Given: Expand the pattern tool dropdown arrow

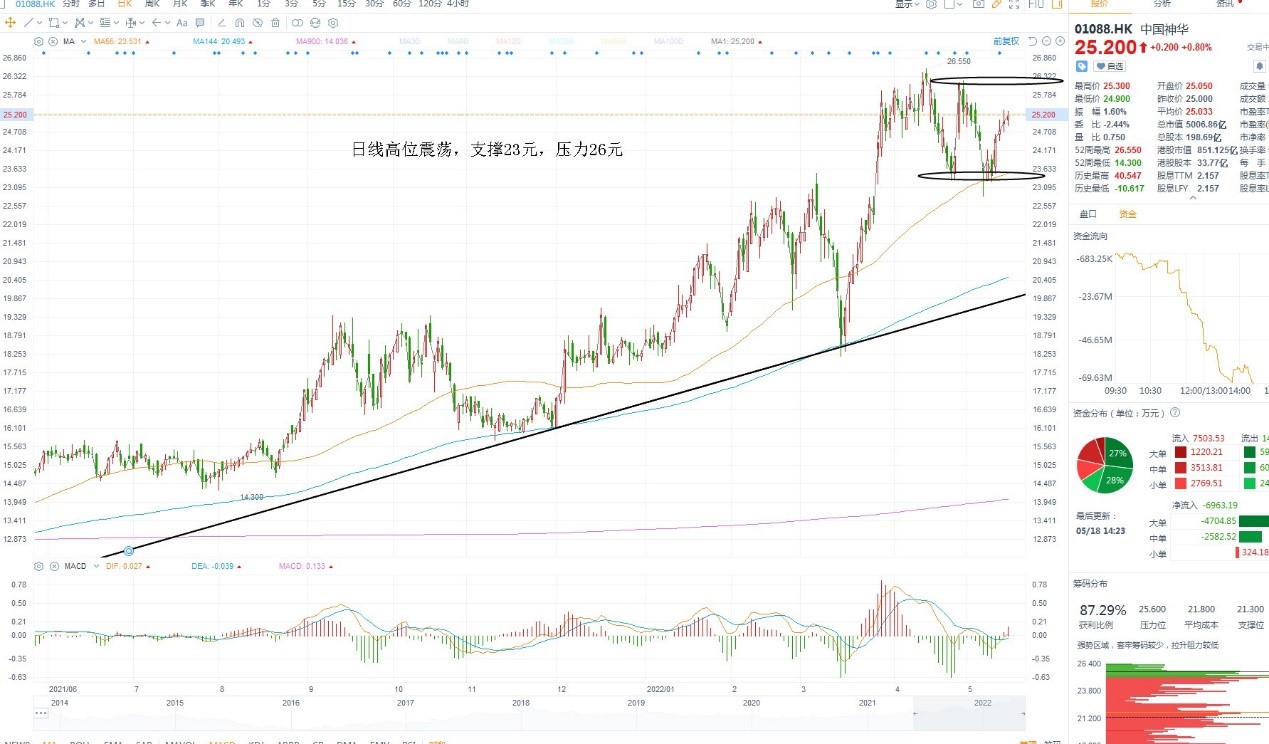Looking at the screenshot, I should [91, 22].
